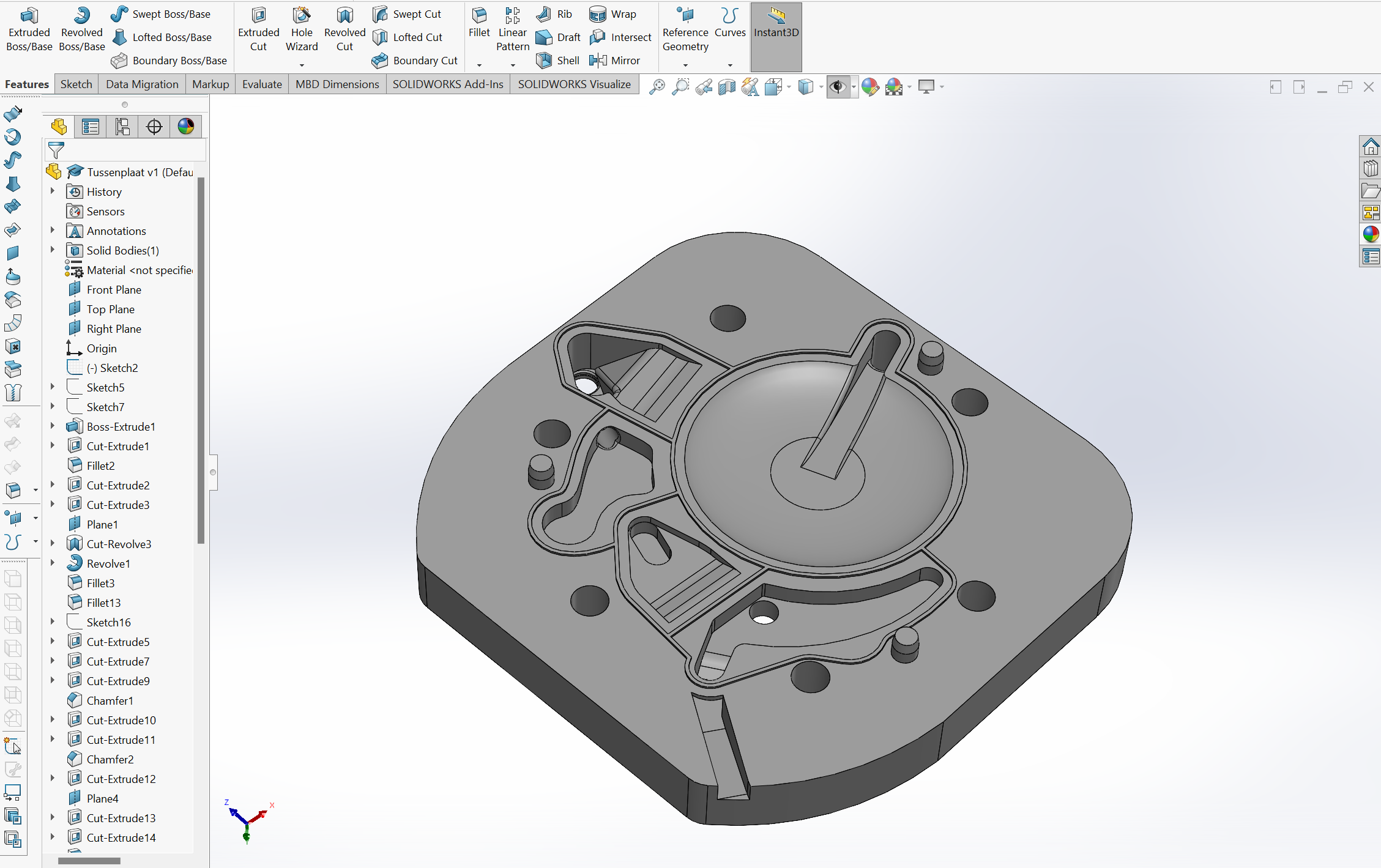Click the Zoom to Fit magnifier icon
This screenshot has width=1381, height=868.
click(657, 87)
